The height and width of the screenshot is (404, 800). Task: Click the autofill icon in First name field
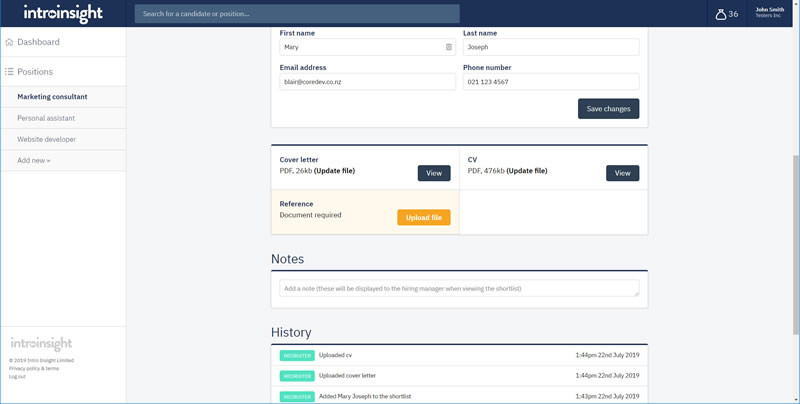pos(449,47)
